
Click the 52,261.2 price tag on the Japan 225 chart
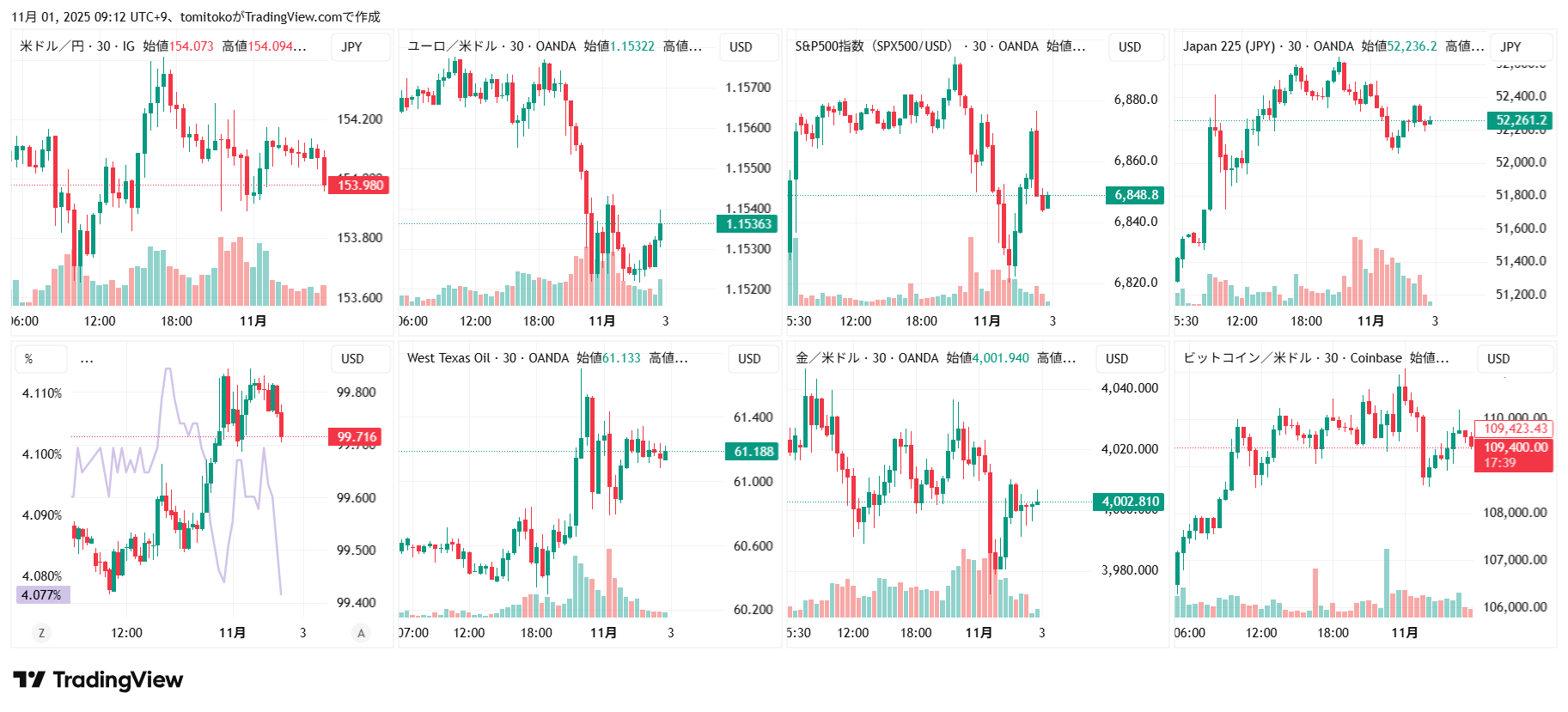point(1521,120)
